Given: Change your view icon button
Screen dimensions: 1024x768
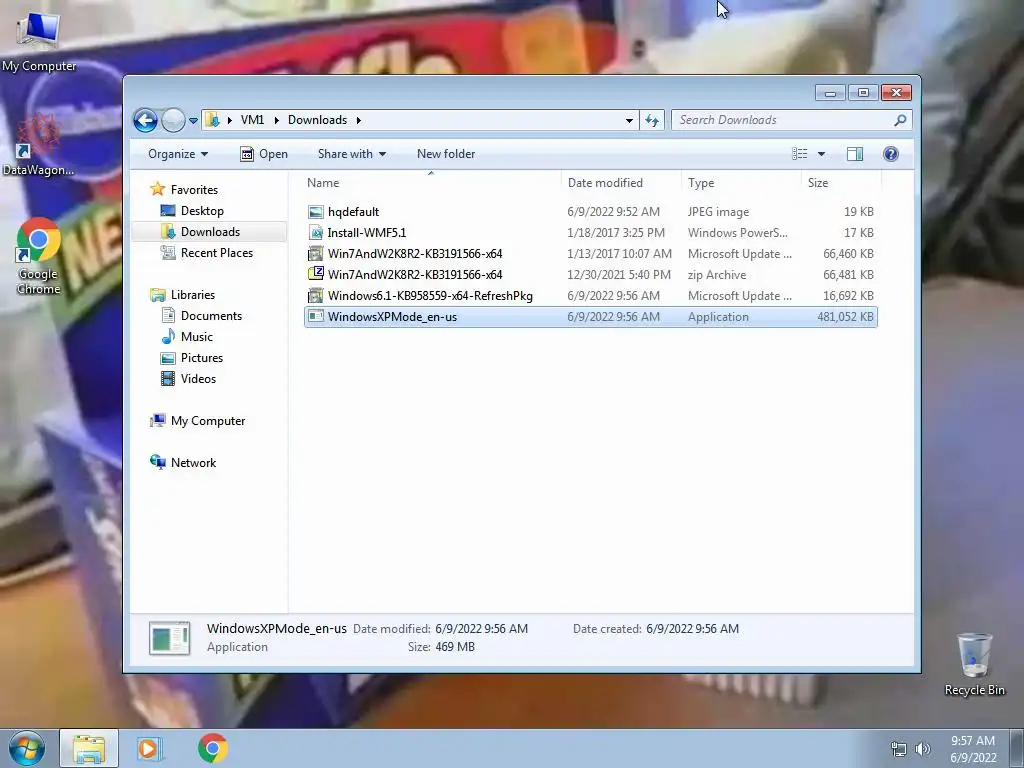Looking at the screenshot, I should click(x=800, y=154).
